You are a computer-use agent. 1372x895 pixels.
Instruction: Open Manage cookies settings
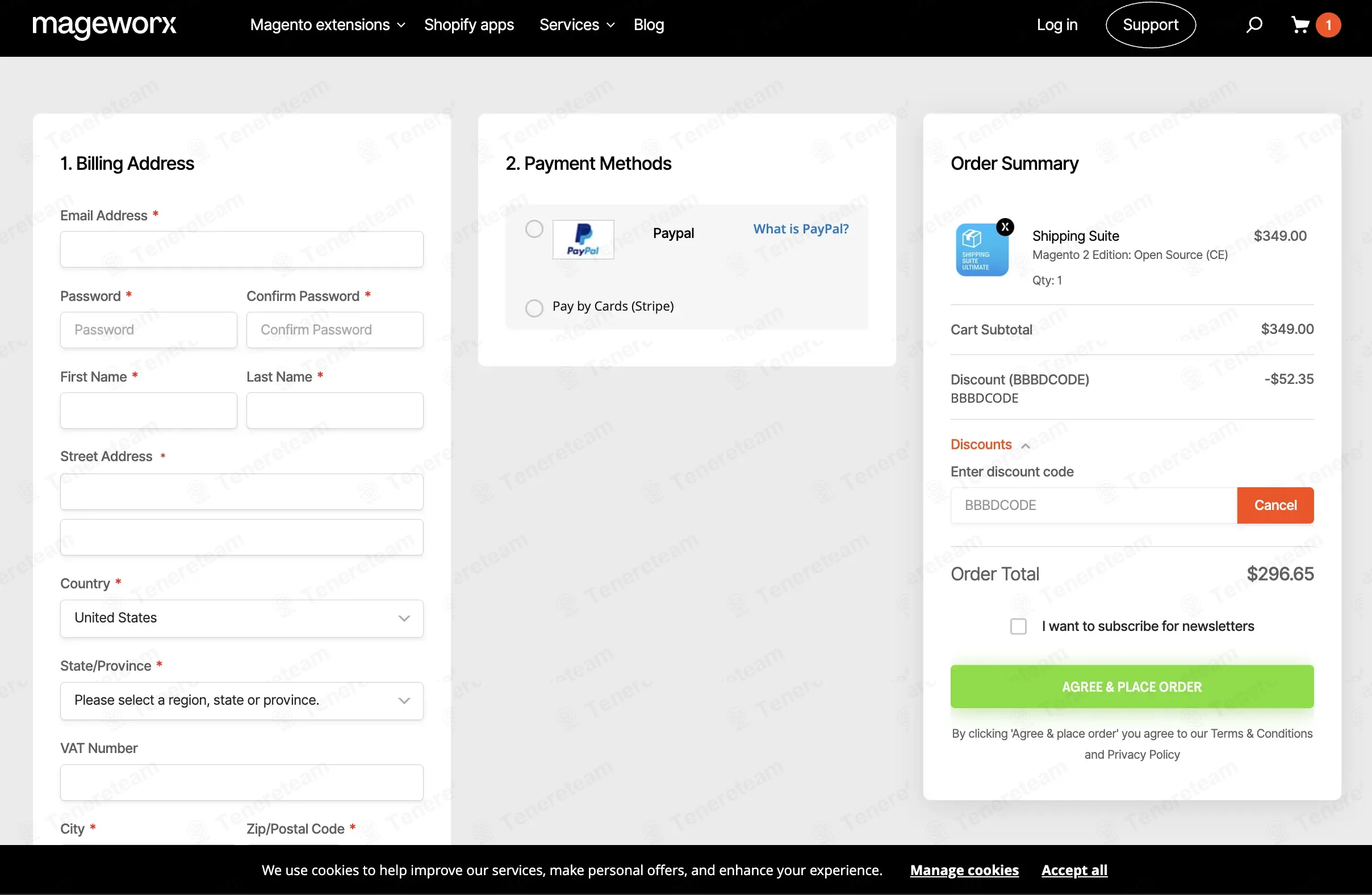tap(964, 869)
